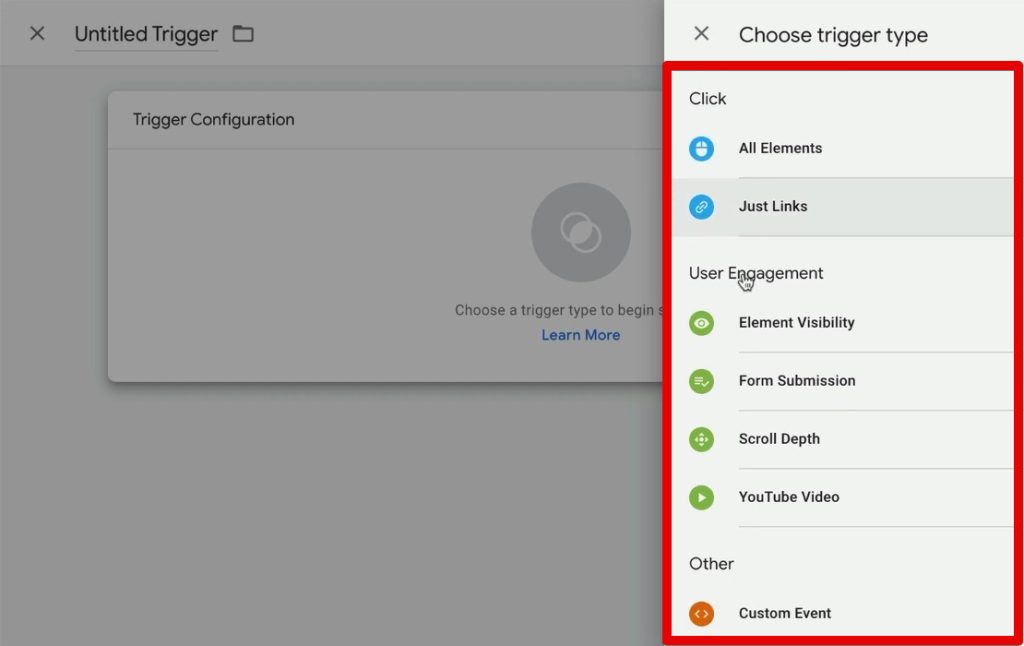Select Just Links trigger type

point(842,206)
